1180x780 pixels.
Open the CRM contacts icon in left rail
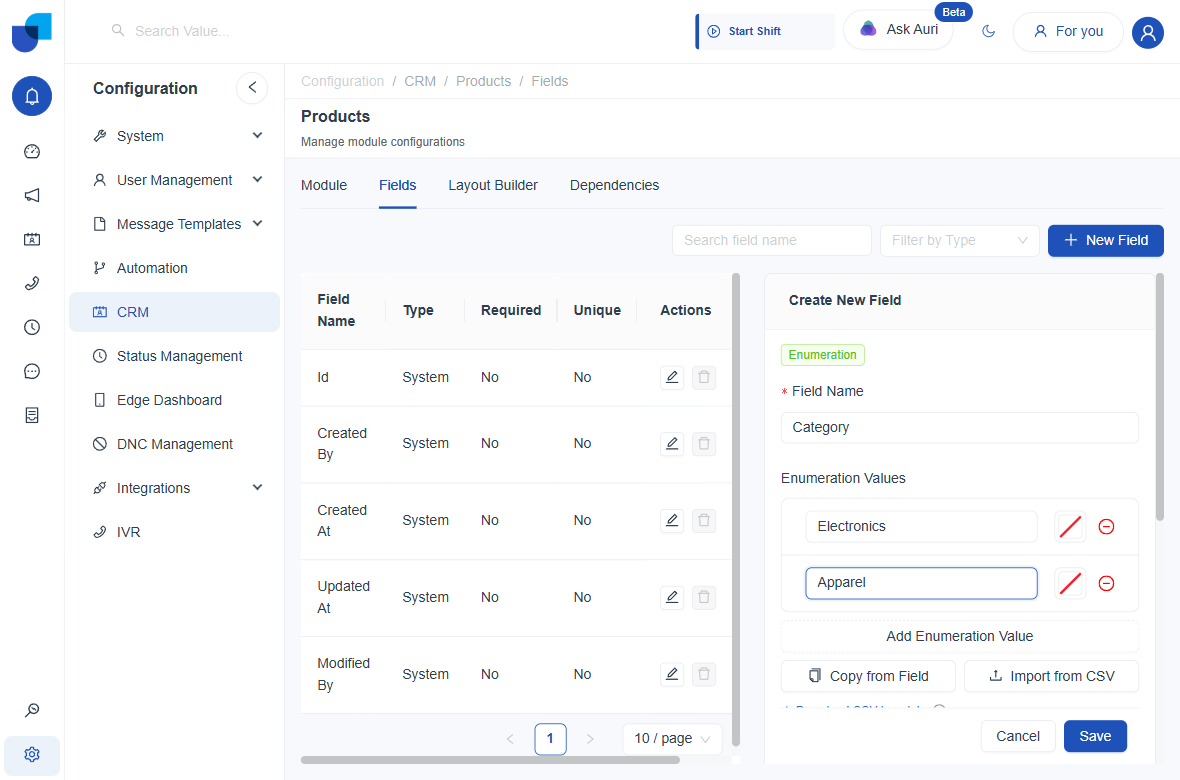(32, 239)
